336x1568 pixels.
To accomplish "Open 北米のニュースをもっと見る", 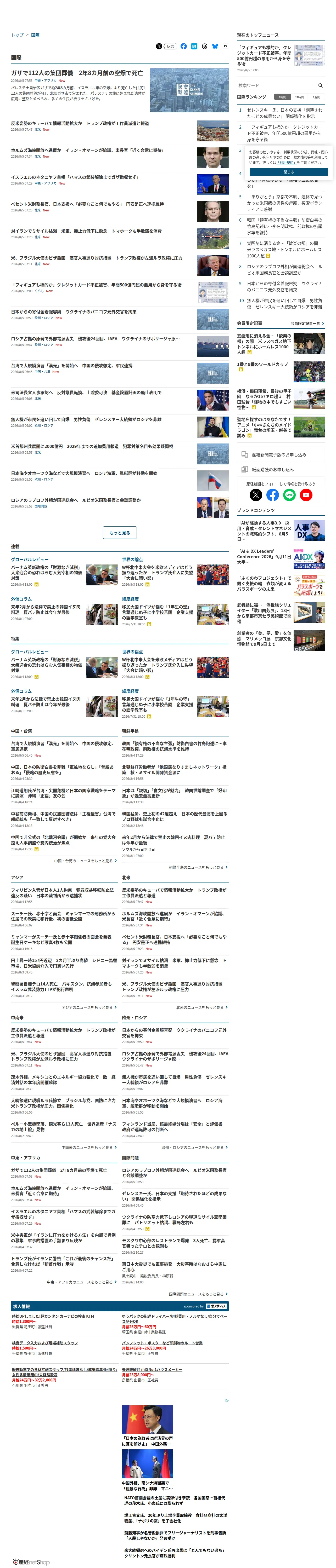I will [x=202, y=1007].
